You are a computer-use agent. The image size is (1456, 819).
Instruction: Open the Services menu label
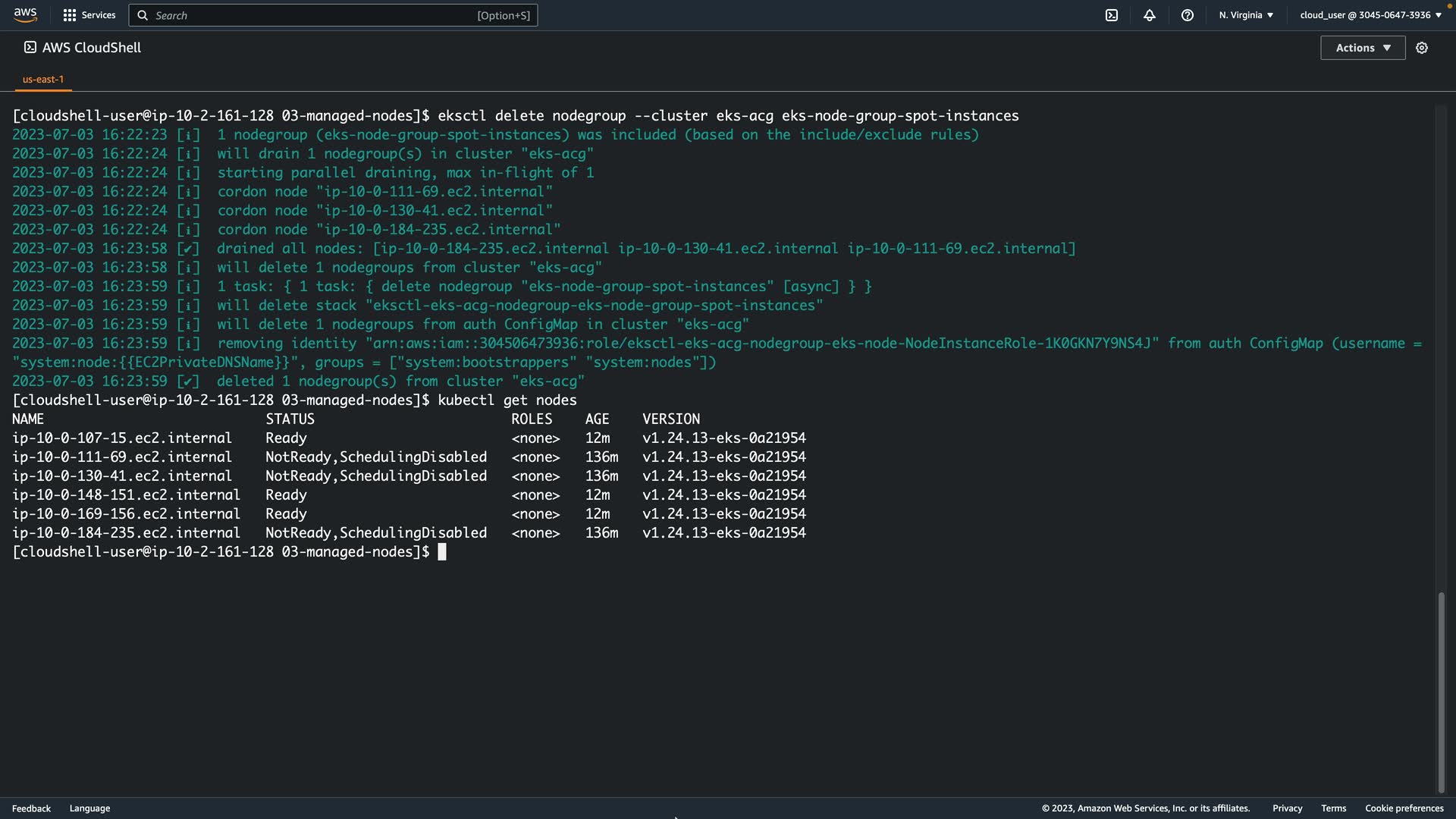click(99, 15)
